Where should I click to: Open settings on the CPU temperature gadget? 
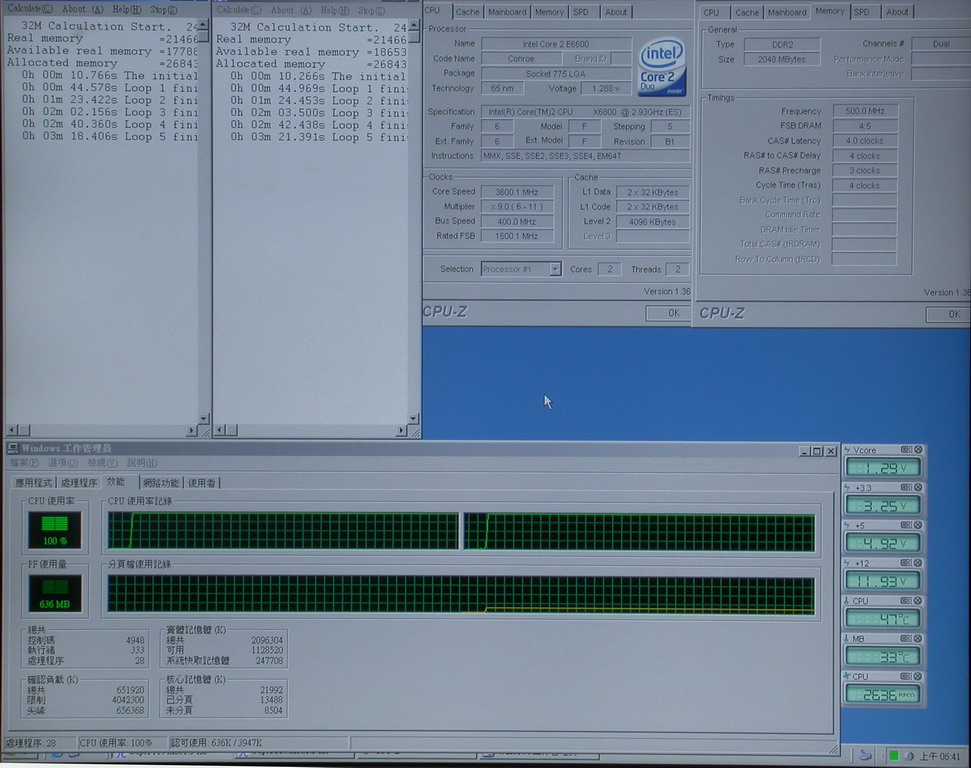[906, 601]
